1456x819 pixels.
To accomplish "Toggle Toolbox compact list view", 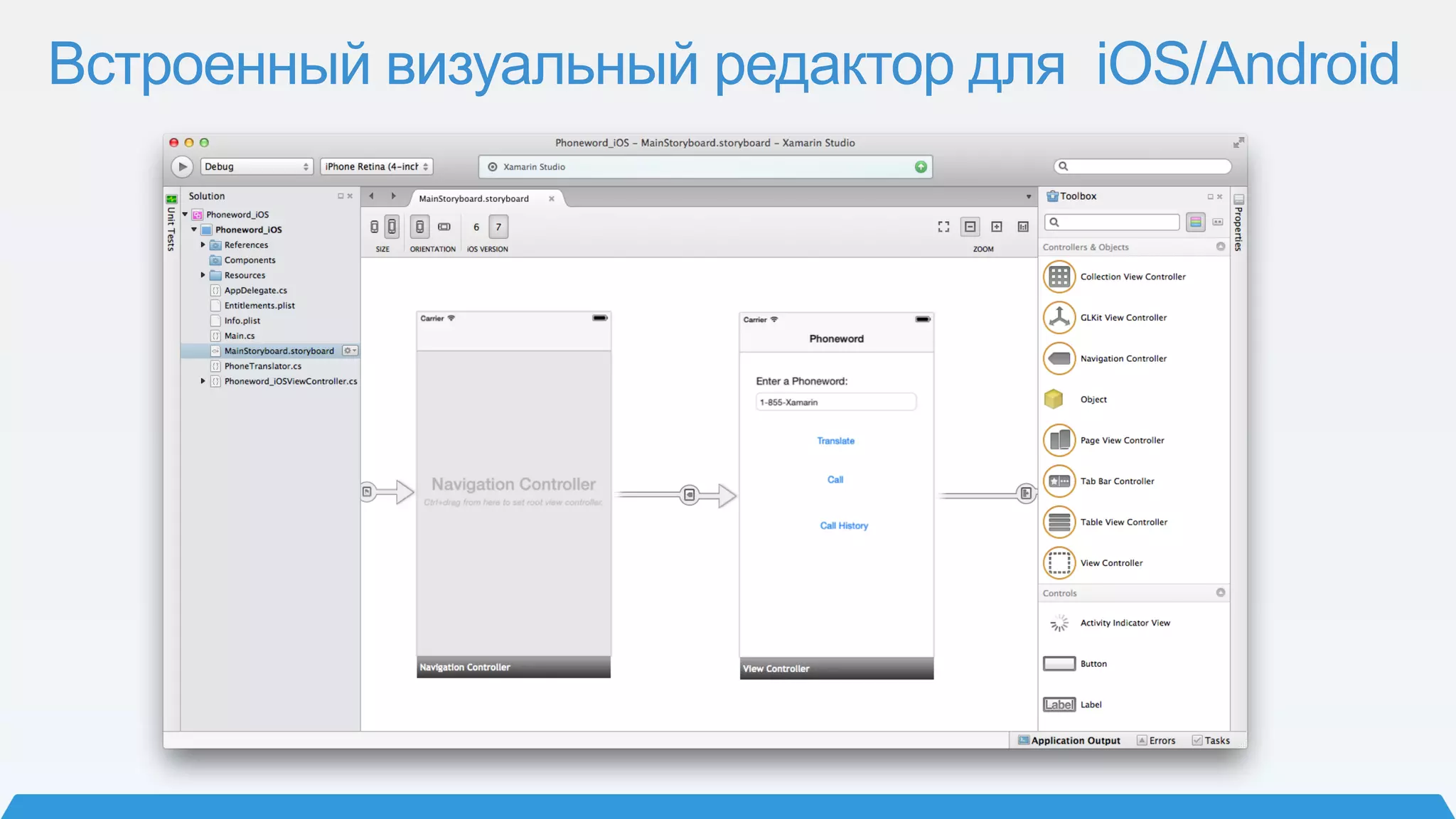I will [1218, 223].
